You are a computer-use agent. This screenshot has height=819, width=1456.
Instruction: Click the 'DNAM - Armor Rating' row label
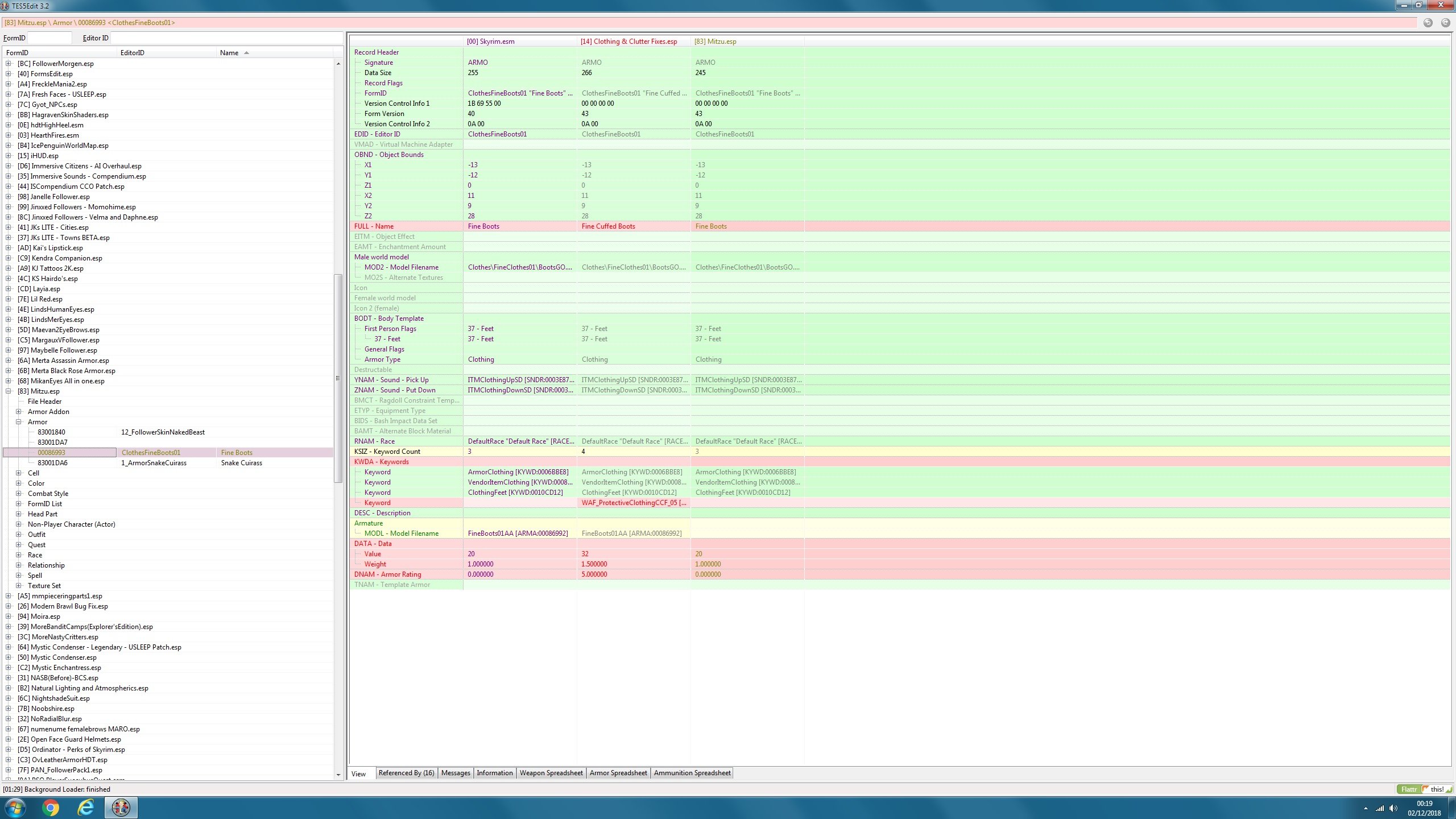[387, 574]
